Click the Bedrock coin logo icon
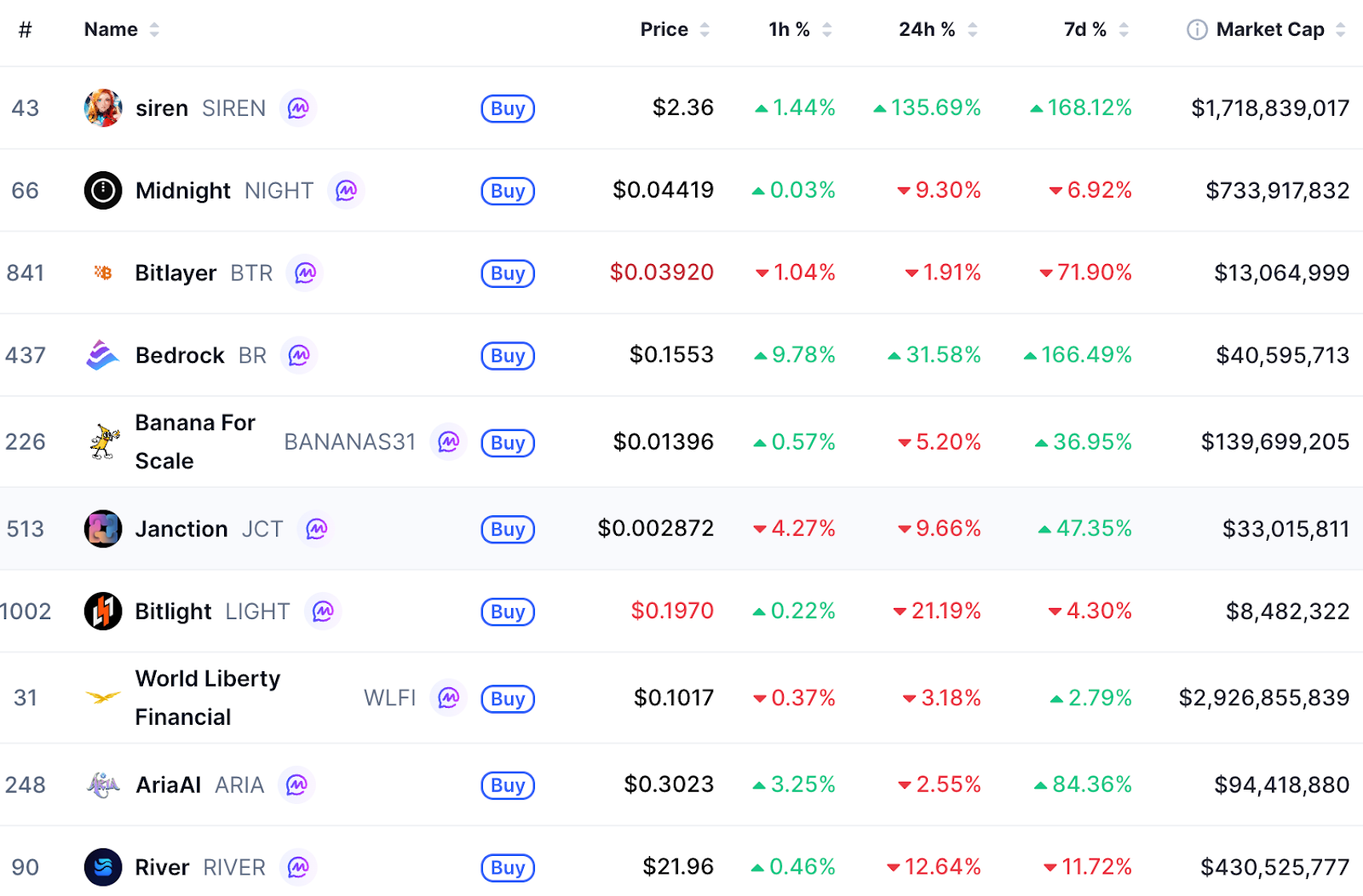This screenshot has width=1363, height=896. pos(103,355)
